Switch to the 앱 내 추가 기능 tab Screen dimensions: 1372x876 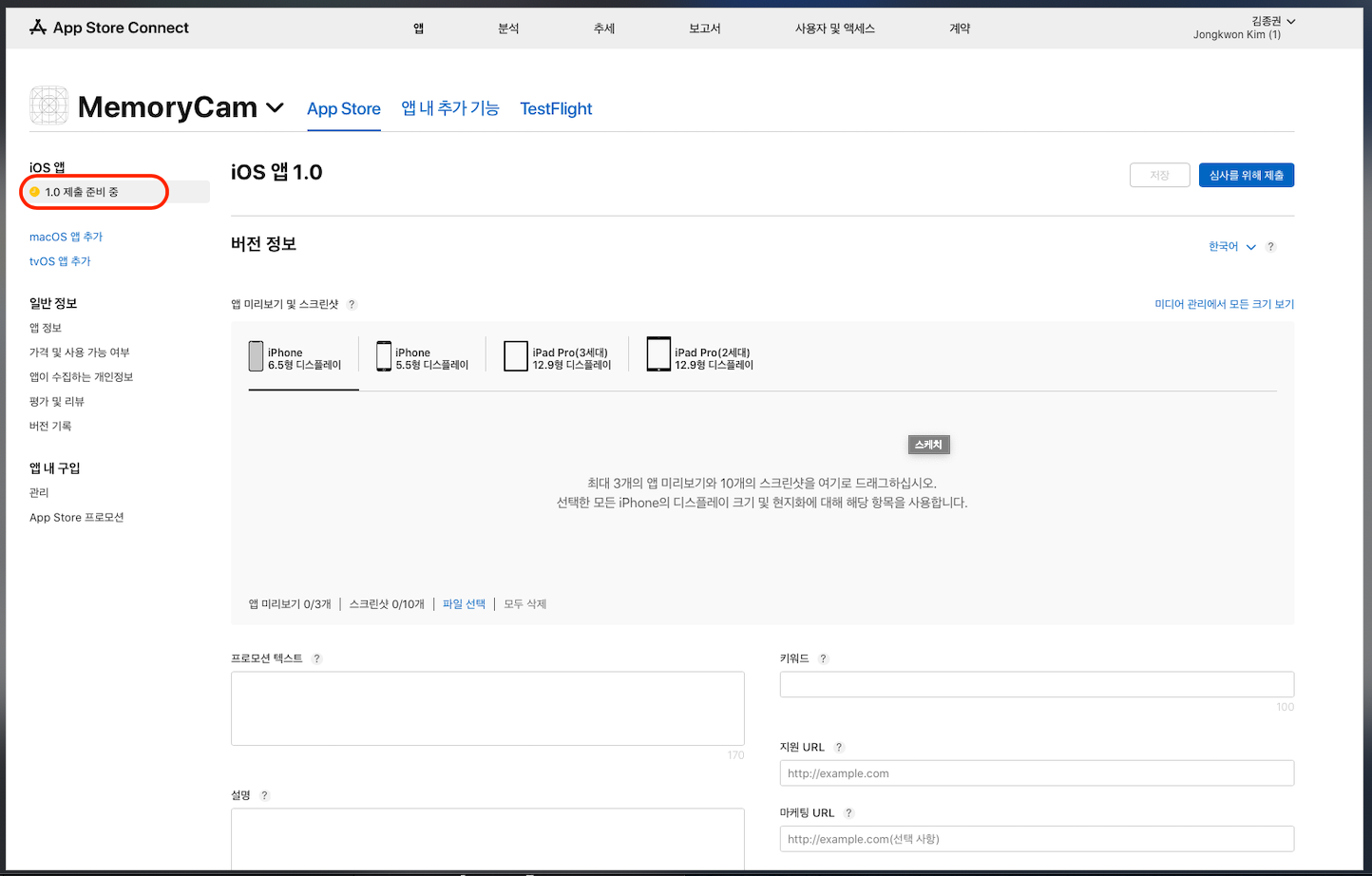[x=450, y=108]
